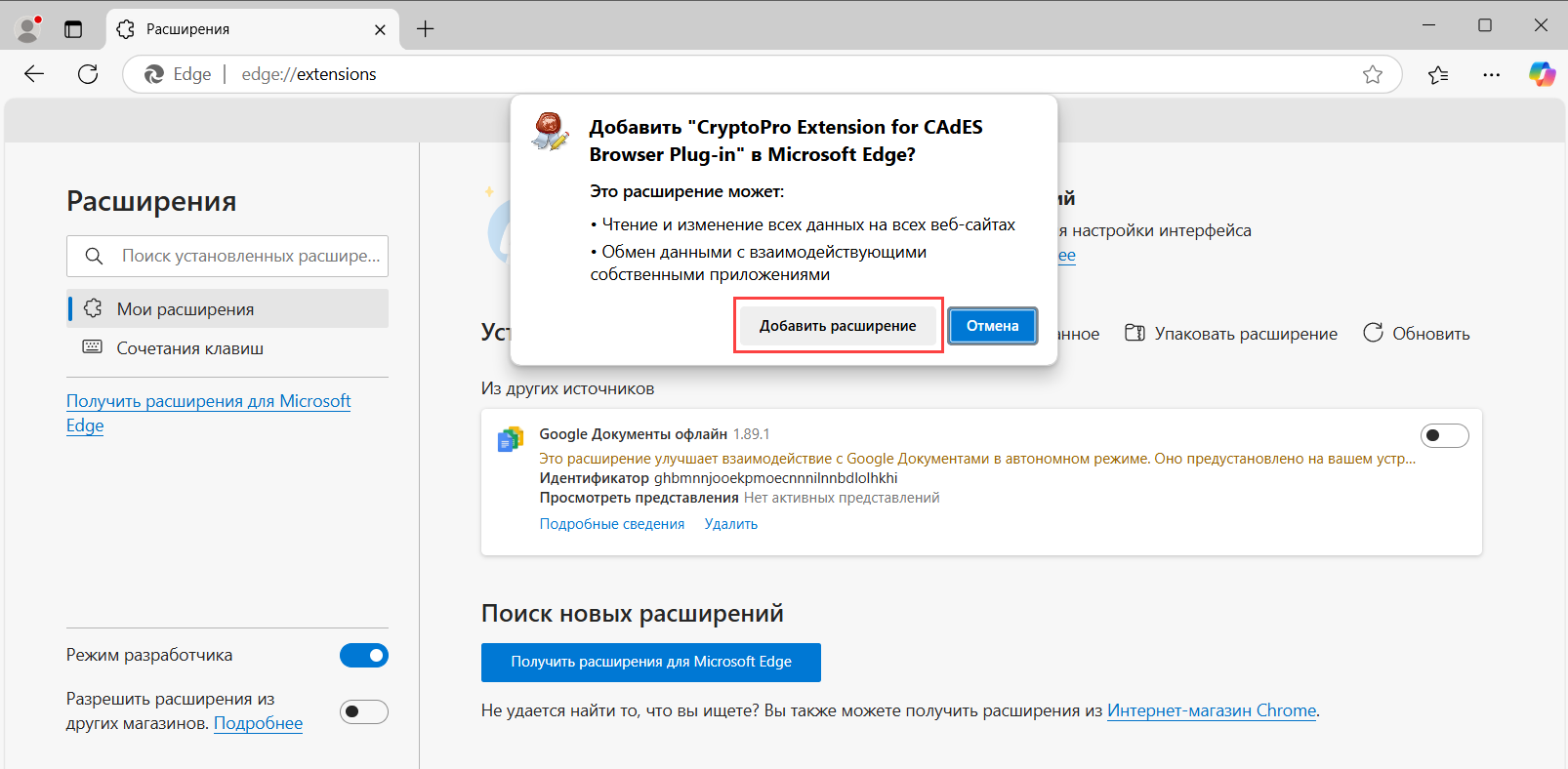Turn on Google Документы офлайн extension
This screenshot has height=769, width=1568.
coord(1444,435)
